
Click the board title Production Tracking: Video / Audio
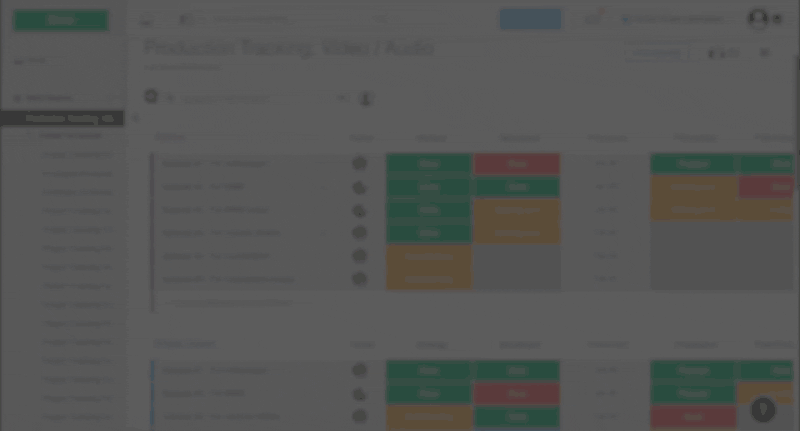(x=290, y=48)
